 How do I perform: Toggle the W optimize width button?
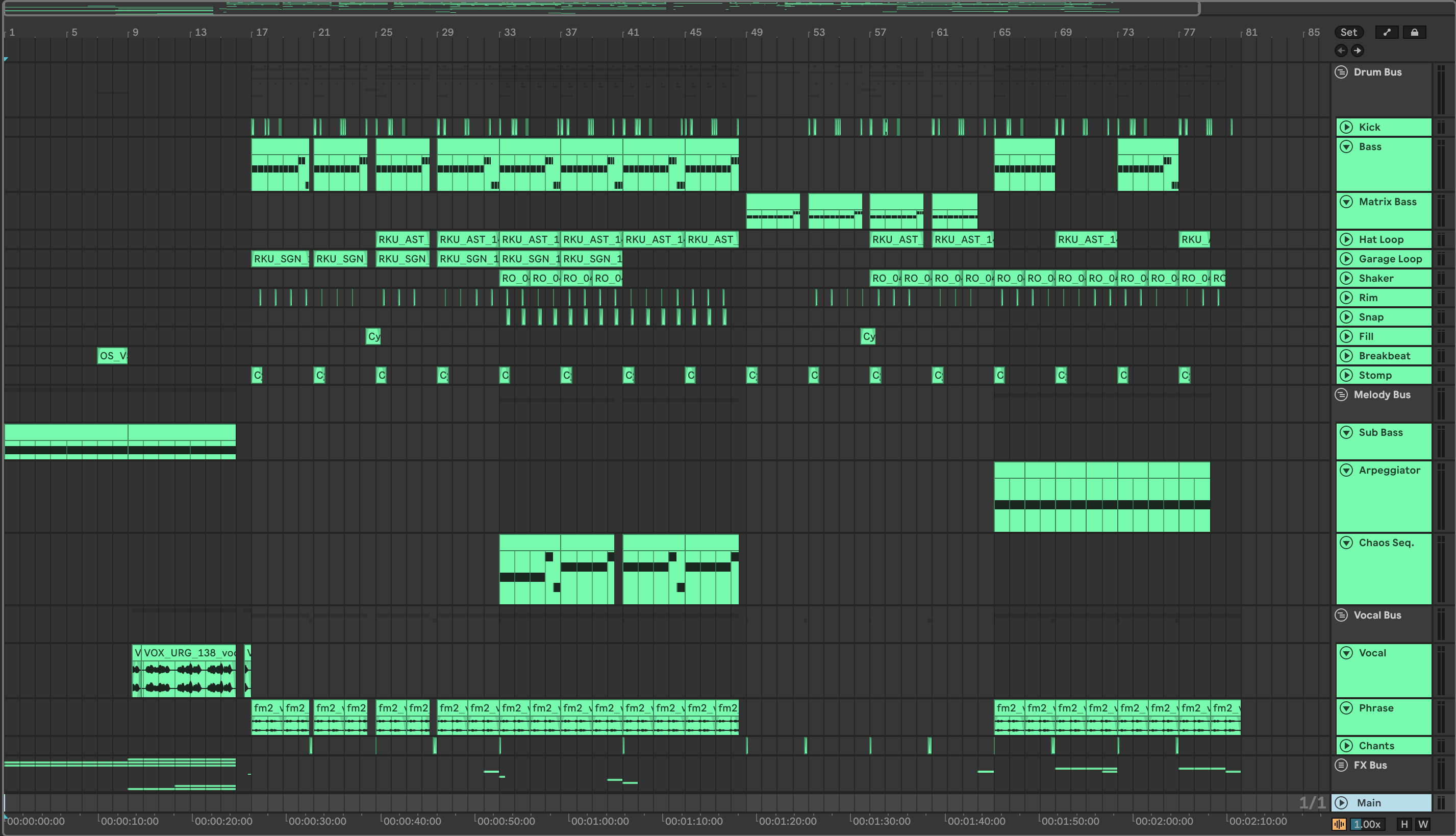tap(1423, 824)
